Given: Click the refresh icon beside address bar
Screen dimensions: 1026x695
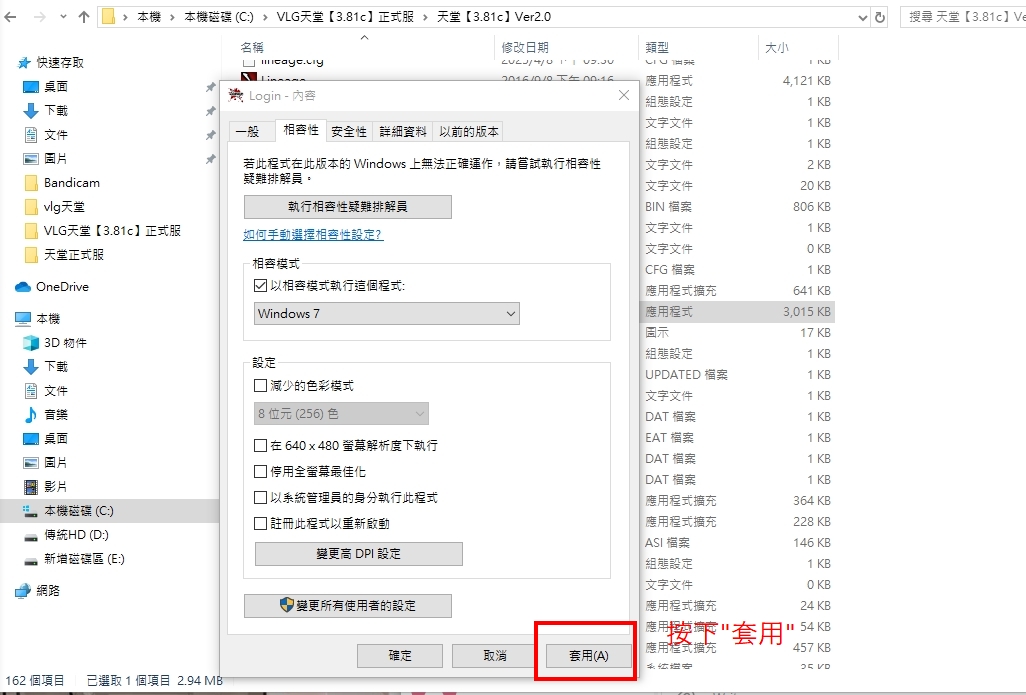Looking at the screenshot, I should coord(880,18).
